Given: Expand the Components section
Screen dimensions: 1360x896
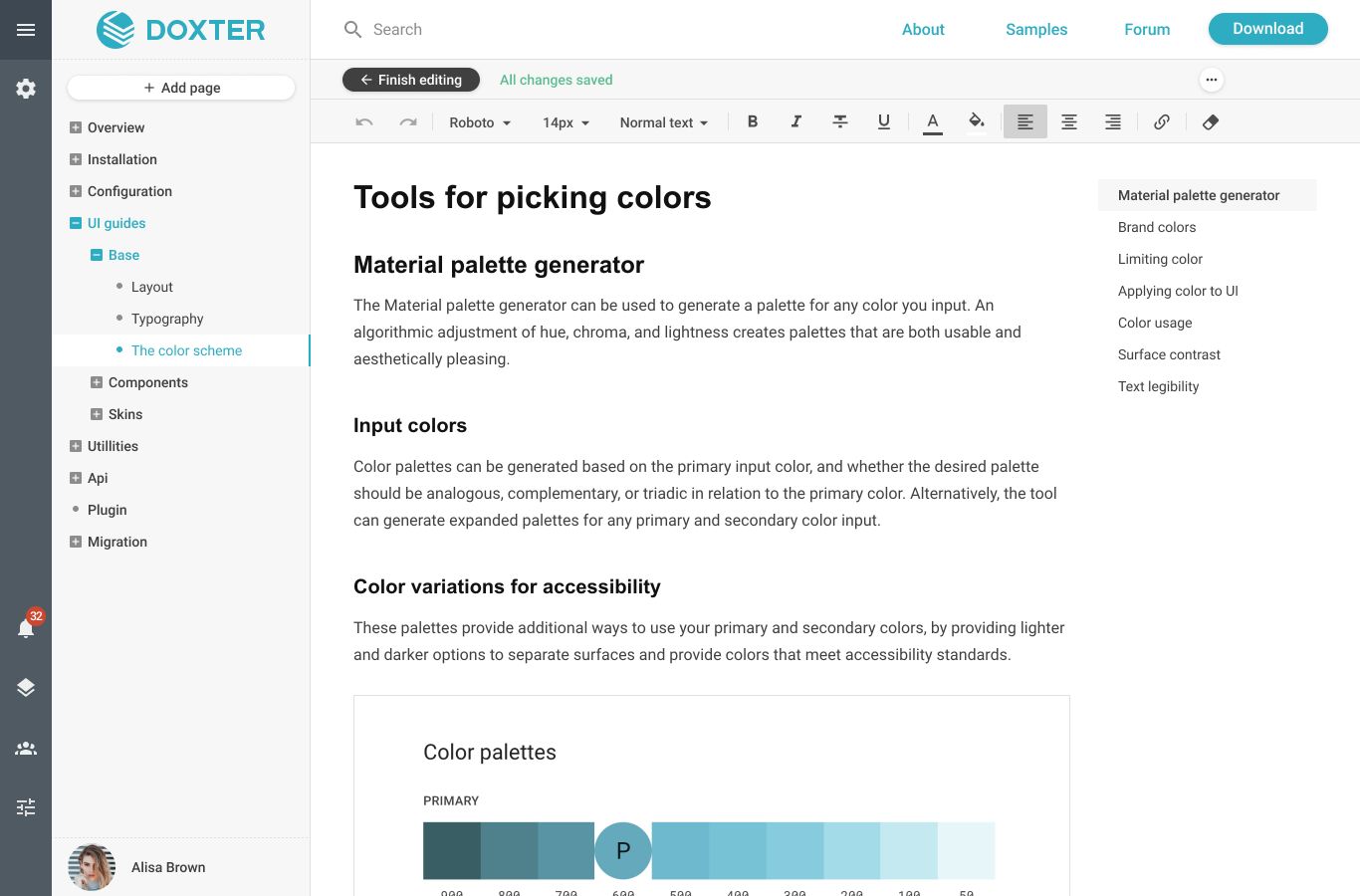Looking at the screenshot, I should pos(97,382).
